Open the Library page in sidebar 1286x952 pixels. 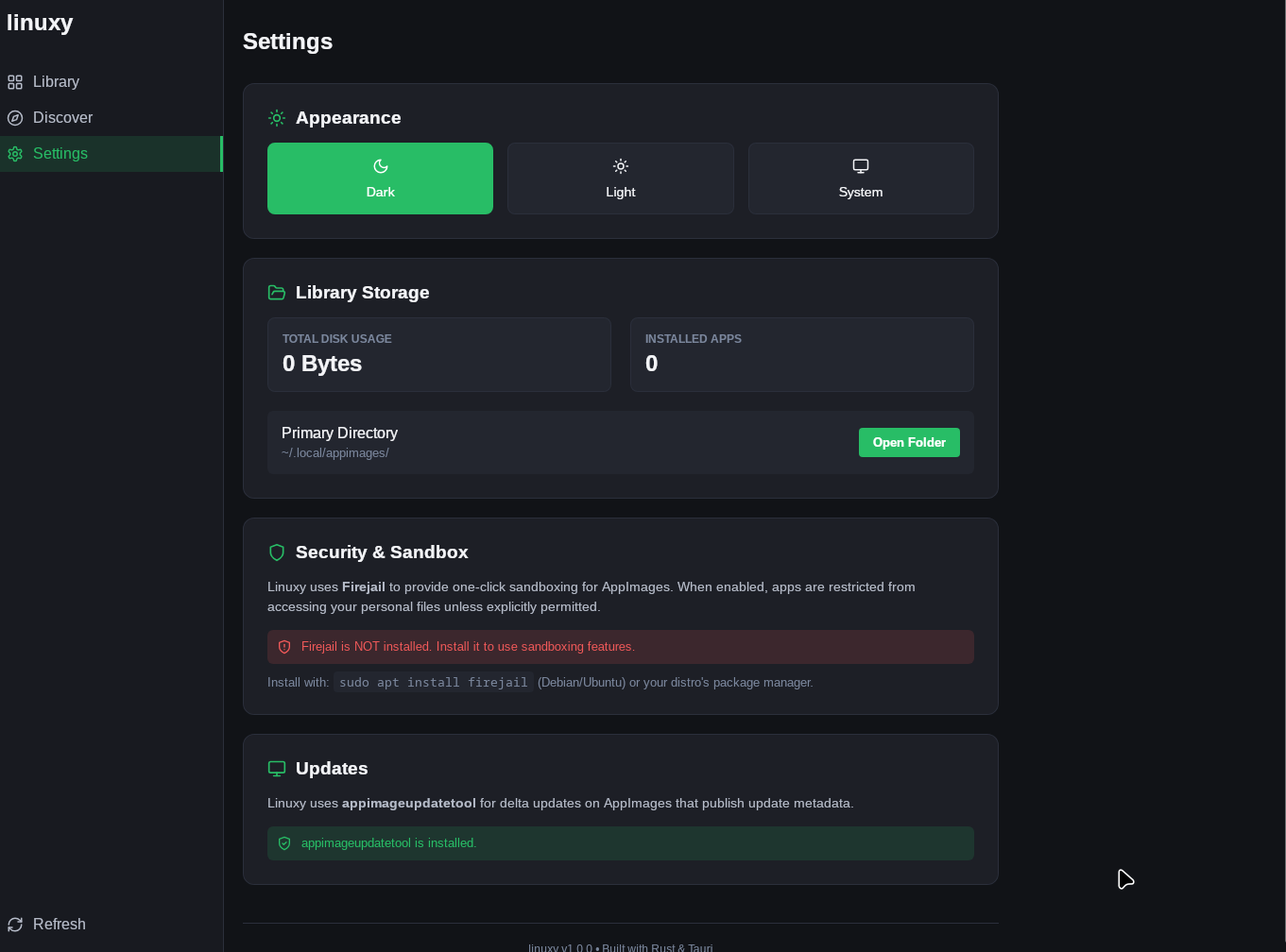[x=111, y=81]
